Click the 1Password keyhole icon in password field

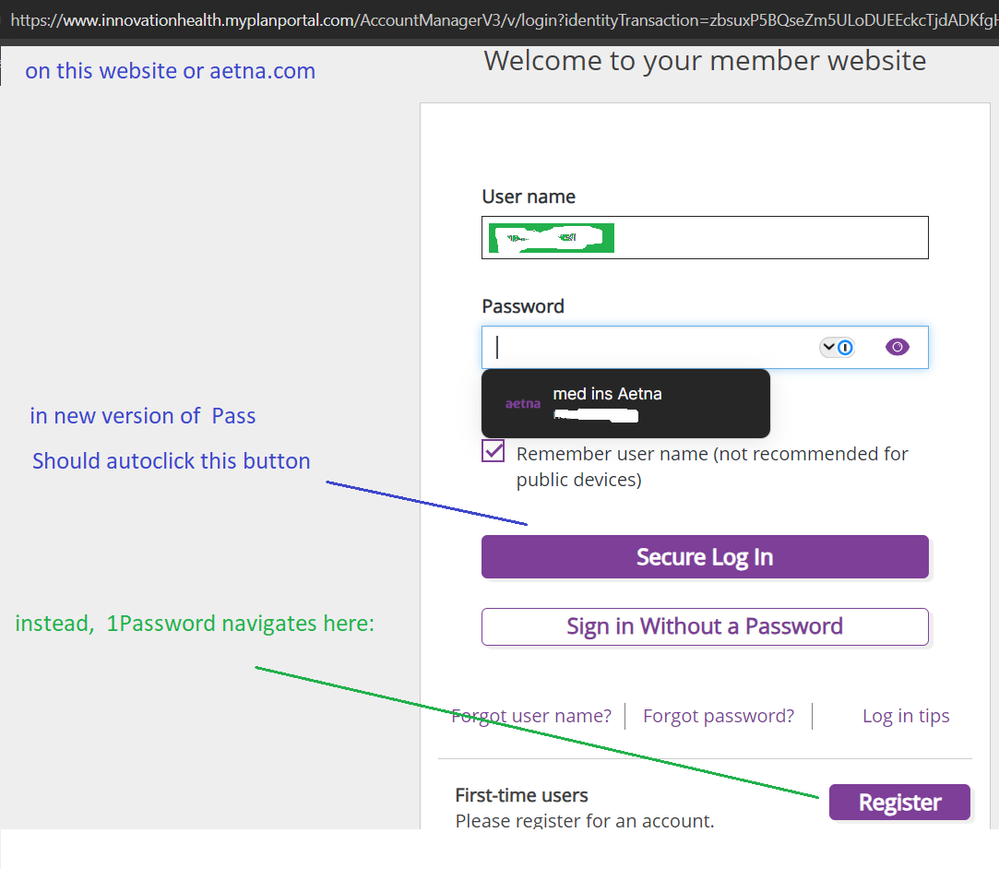[x=846, y=348]
